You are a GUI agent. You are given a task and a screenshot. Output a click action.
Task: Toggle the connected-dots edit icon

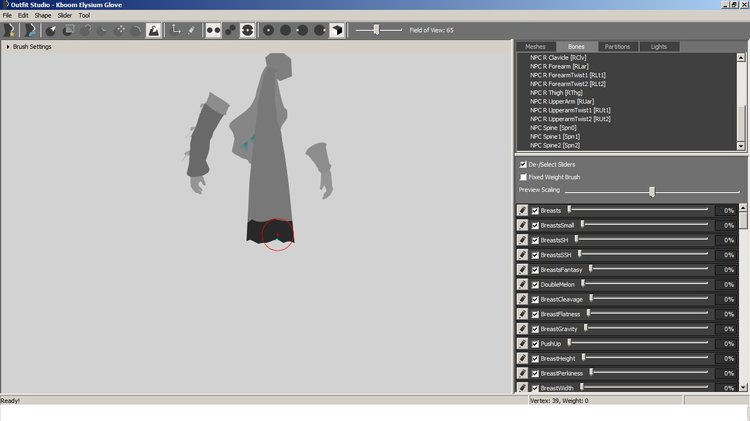[x=231, y=30]
